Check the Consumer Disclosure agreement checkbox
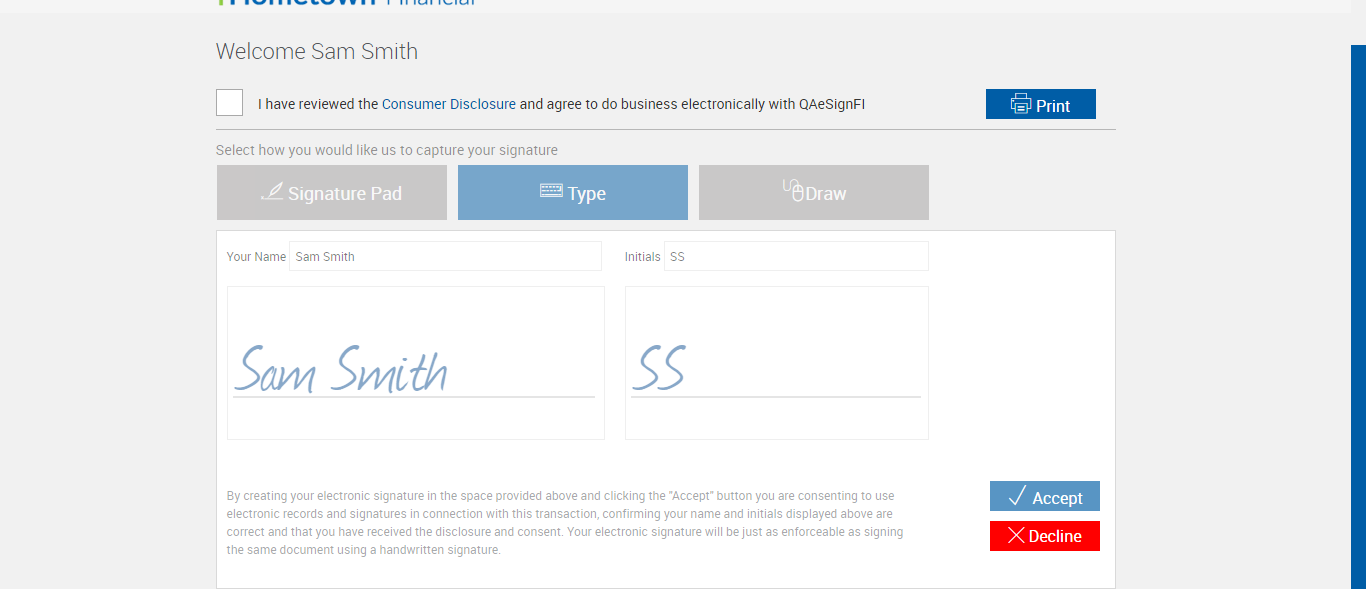Screen dimensions: 1366x589 pyautogui.click(x=229, y=103)
